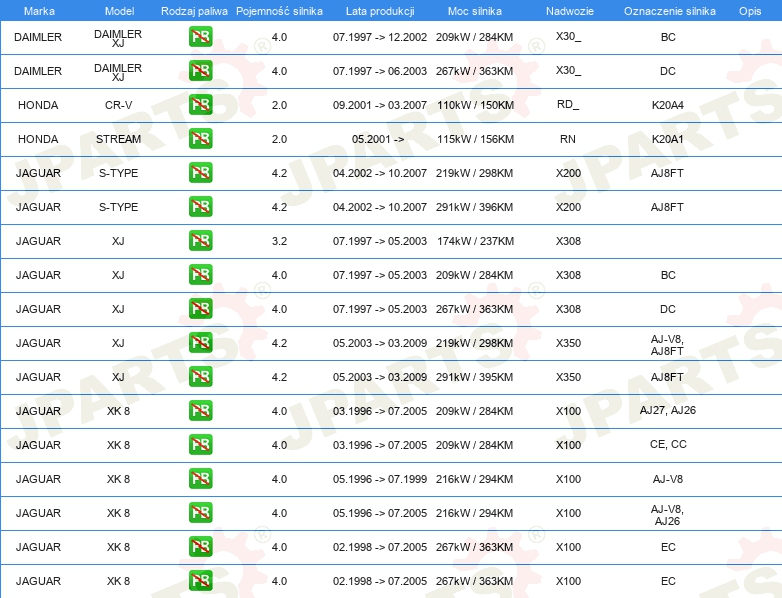Screen dimensions: 782x598
Task: Select the K20A4 engine code cell
Action: (x=668, y=105)
